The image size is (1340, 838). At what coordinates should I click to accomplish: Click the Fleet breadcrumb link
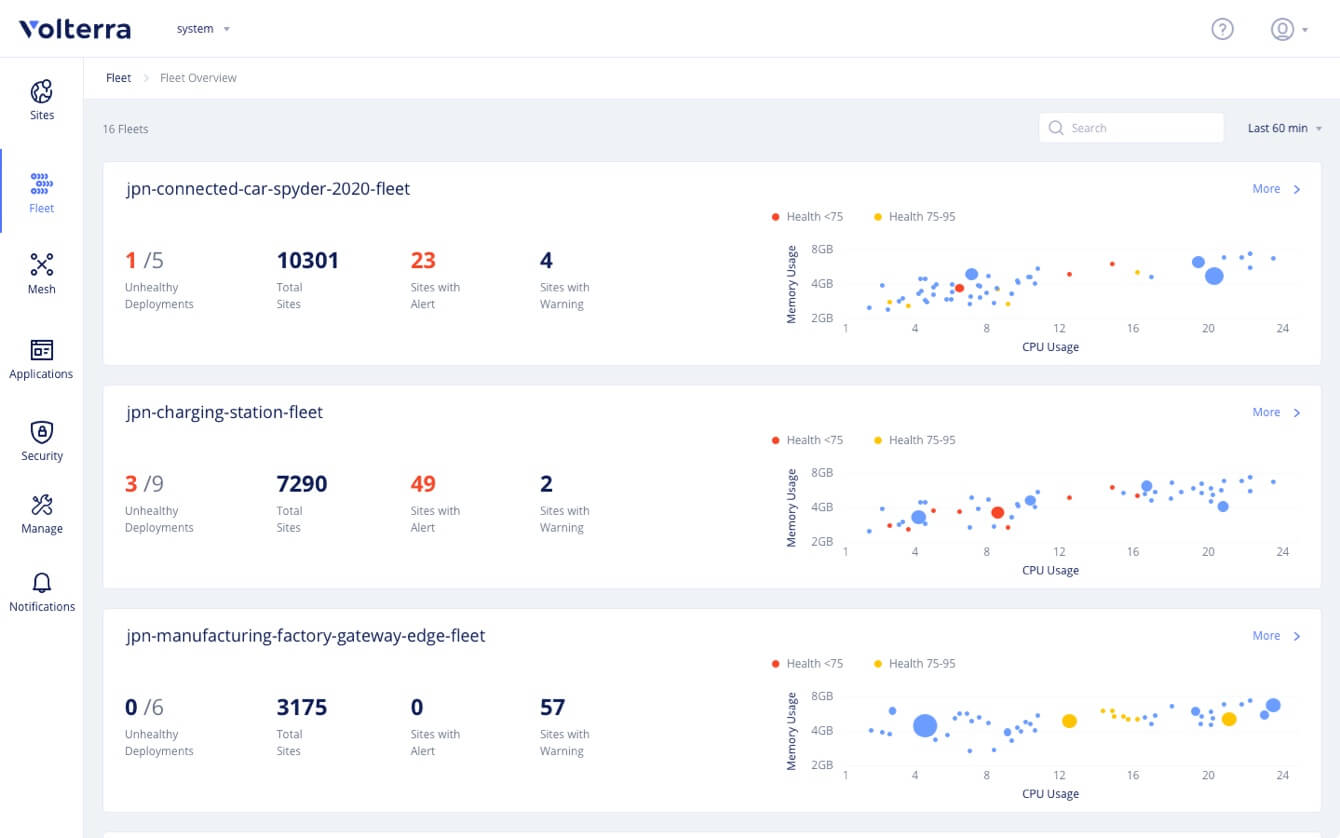point(118,78)
